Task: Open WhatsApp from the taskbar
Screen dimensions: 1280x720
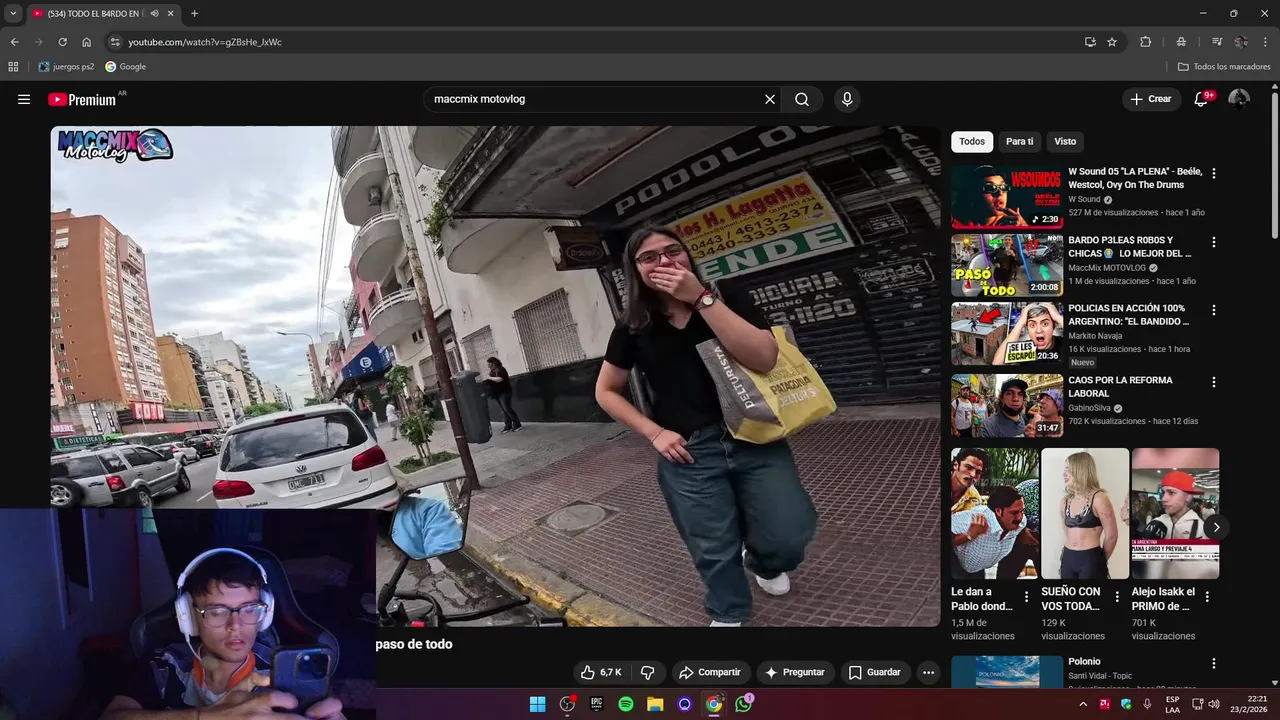Action: [x=743, y=704]
